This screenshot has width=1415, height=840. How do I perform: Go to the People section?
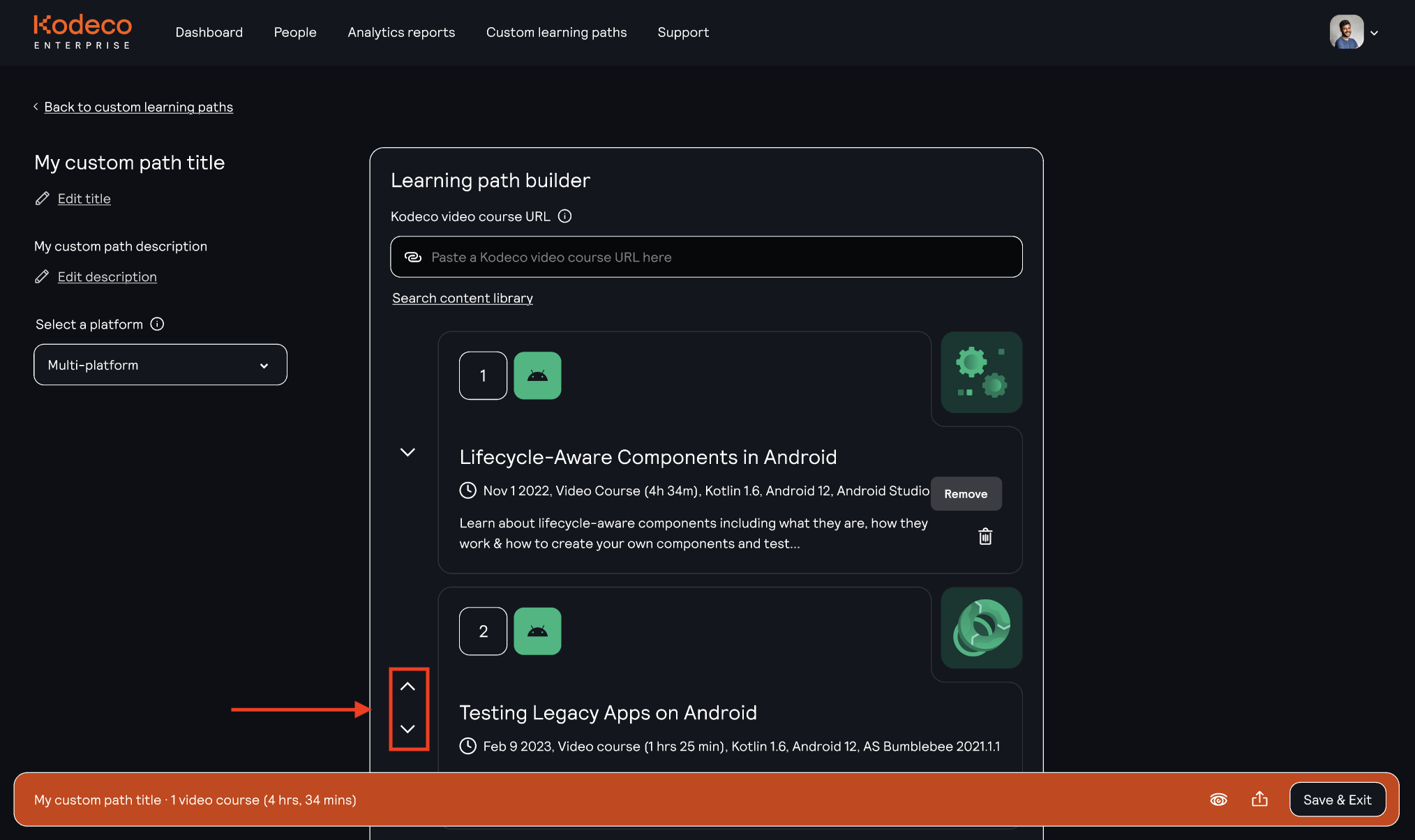tap(295, 32)
